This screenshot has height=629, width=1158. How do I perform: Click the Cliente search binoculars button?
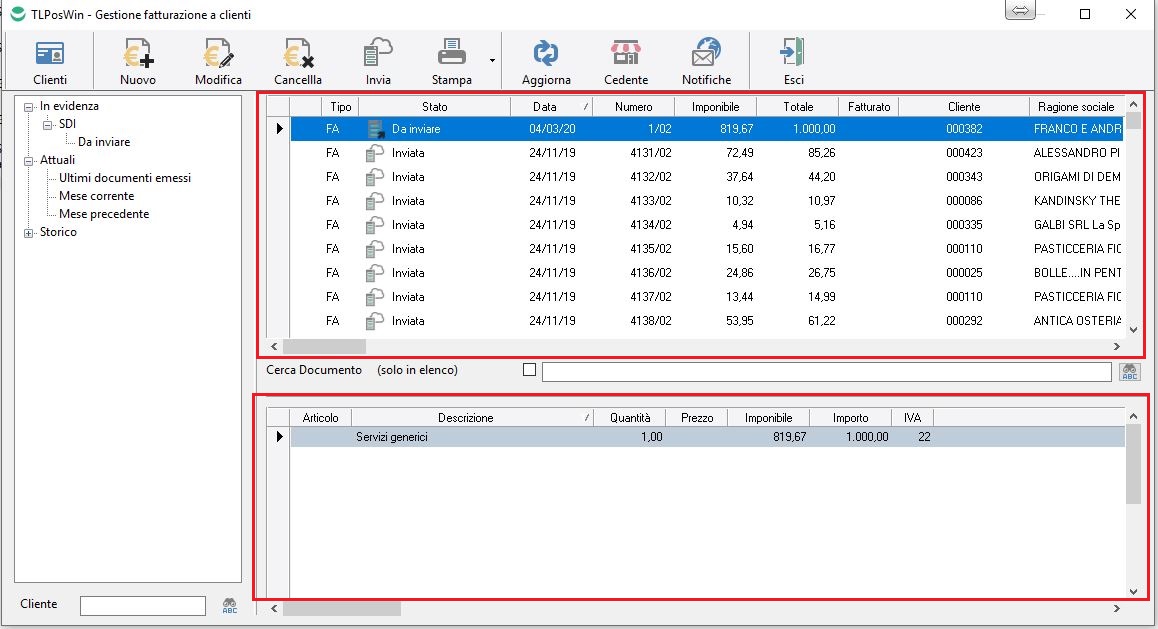(230, 605)
